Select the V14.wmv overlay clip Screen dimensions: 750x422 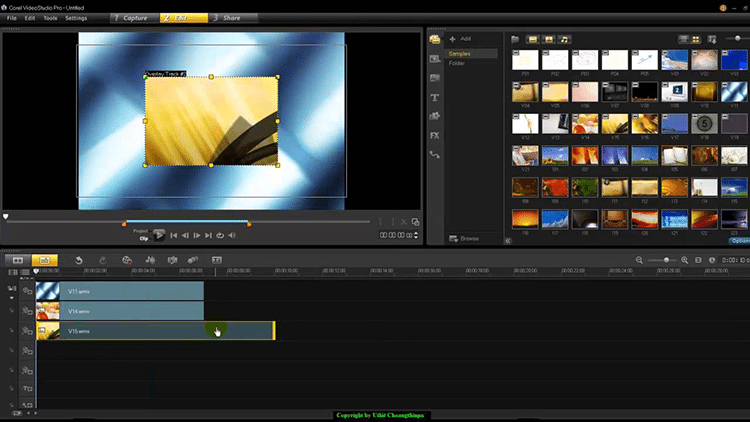(x=120, y=311)
